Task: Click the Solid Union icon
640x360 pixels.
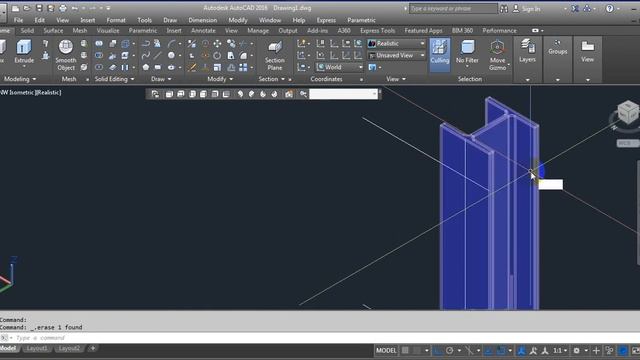Action: click(99, 43)
